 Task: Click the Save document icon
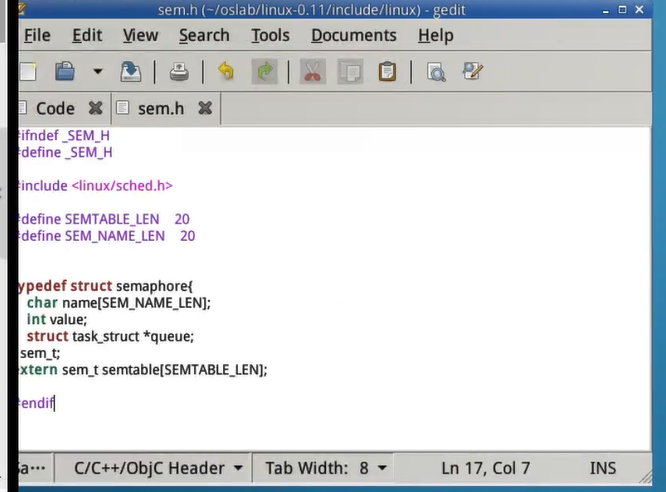[x=131, y=72]
